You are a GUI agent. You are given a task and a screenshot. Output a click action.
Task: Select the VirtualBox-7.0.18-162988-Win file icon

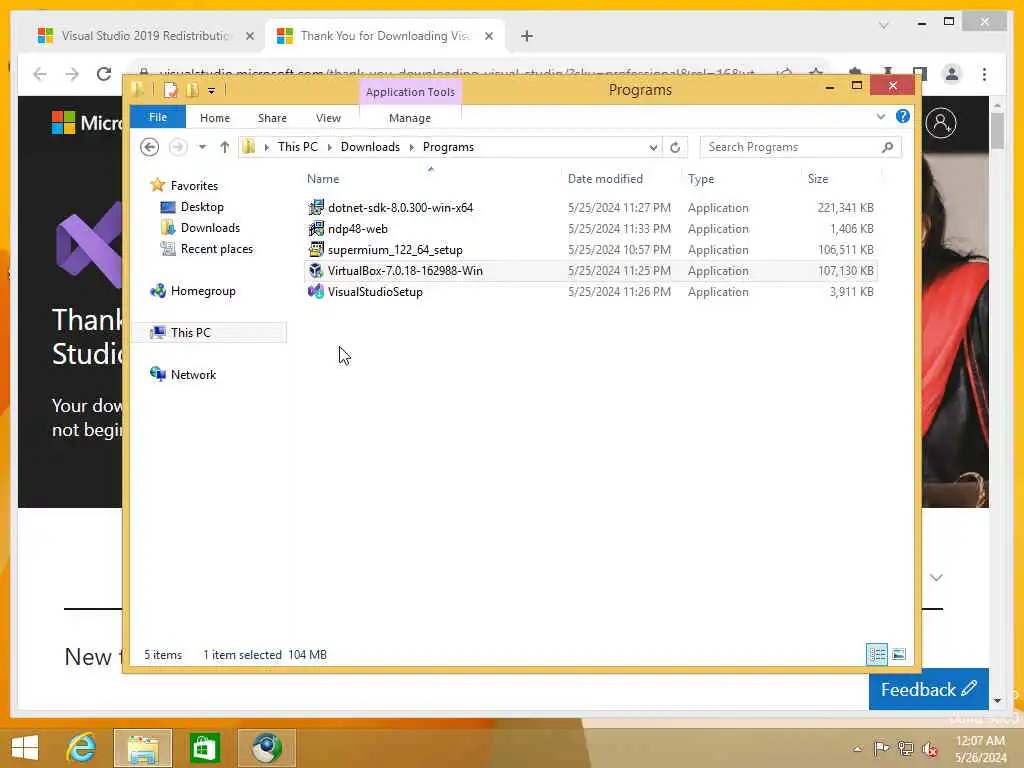point(316,270)
